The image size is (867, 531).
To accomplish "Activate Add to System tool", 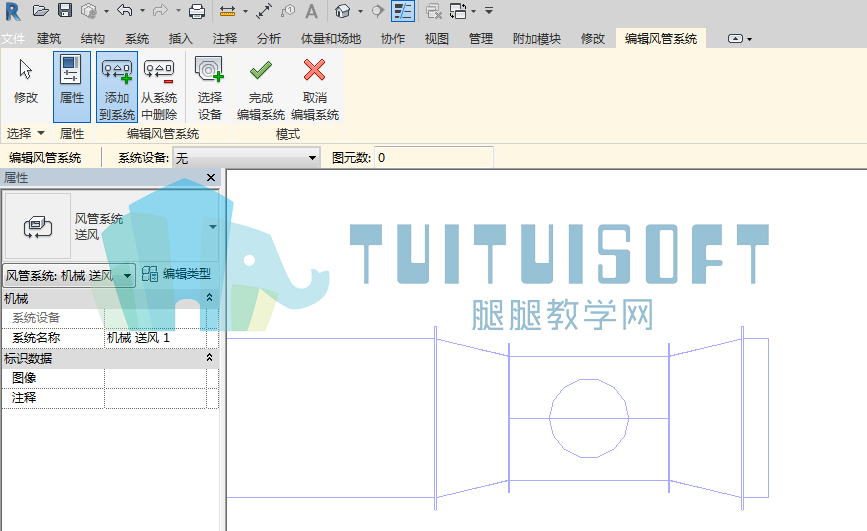I will coord(117,86).
